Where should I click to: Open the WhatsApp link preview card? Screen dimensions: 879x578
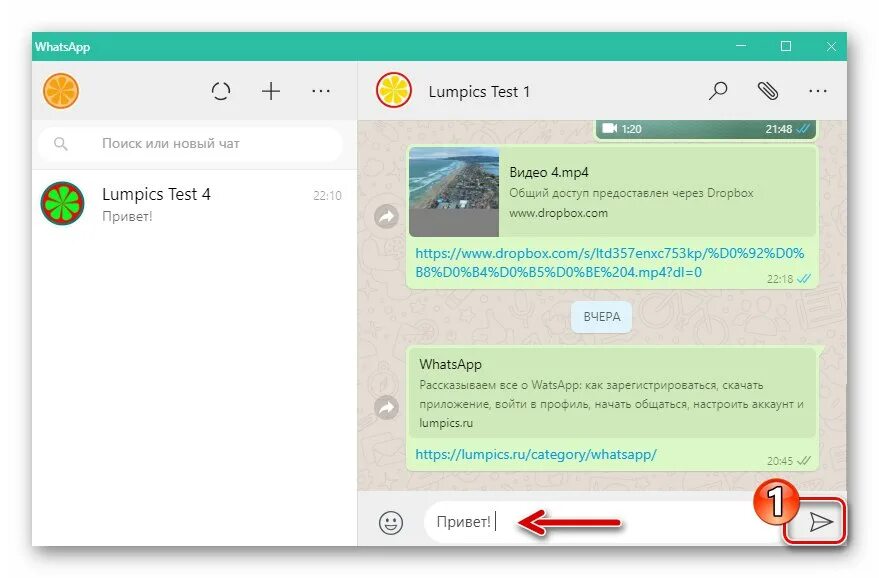(612, 392)
